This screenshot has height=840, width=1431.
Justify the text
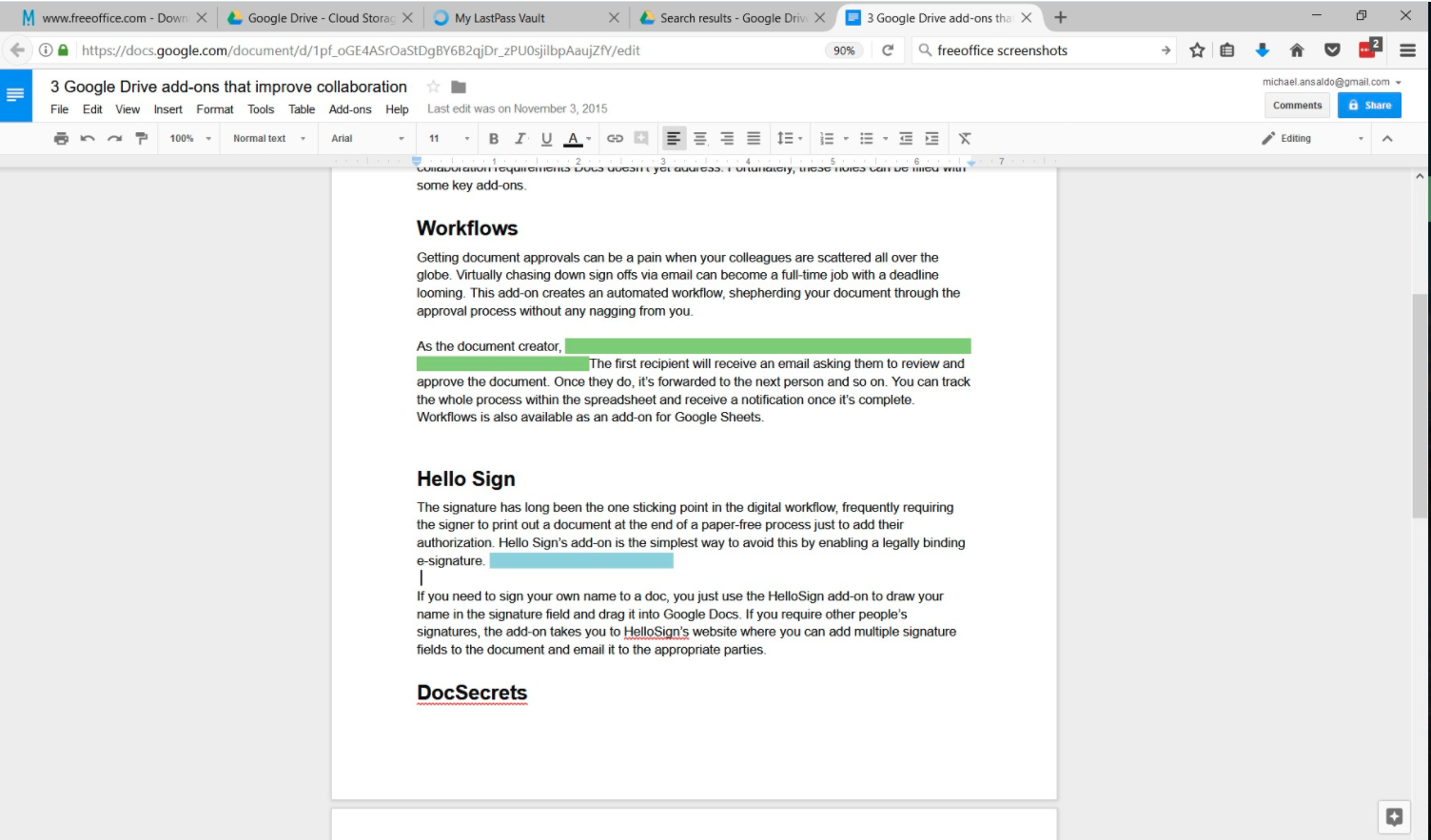coord(754,139)
